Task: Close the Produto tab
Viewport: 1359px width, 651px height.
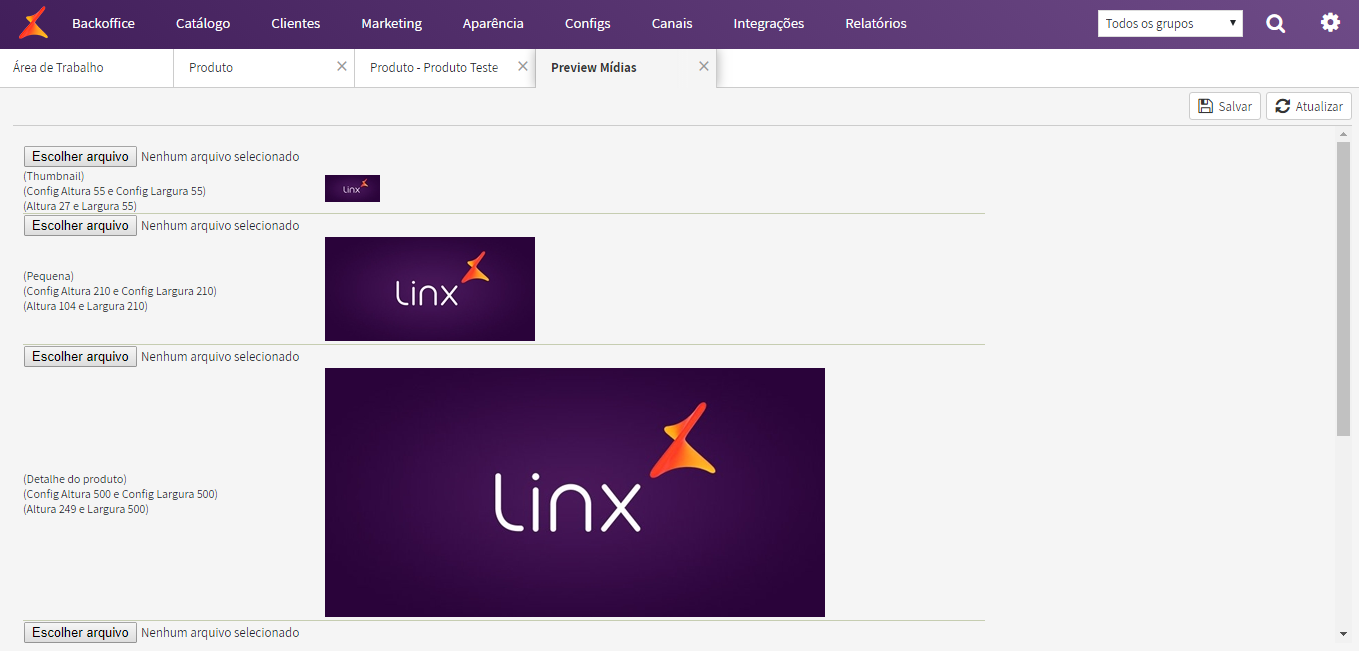Action: coord(342,66)
